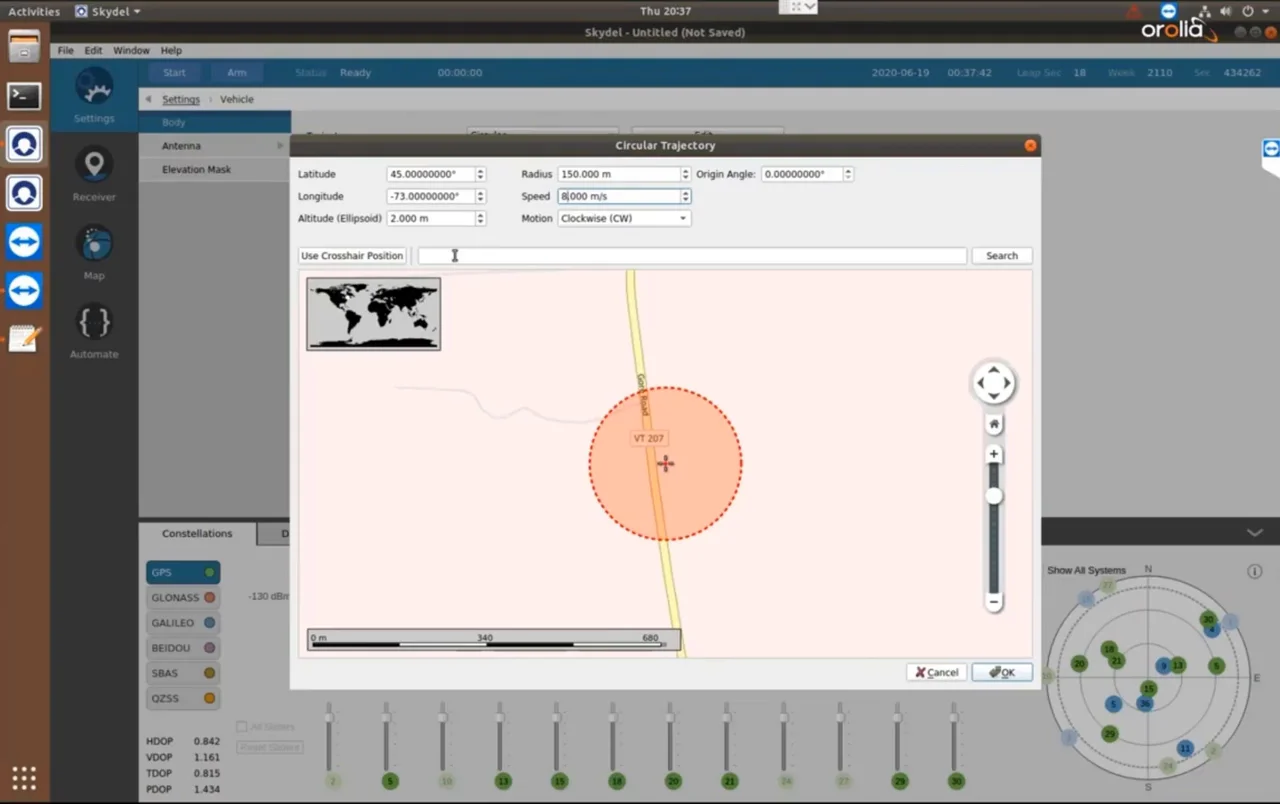Click the Longitude spinner arrows

[480, 196]
